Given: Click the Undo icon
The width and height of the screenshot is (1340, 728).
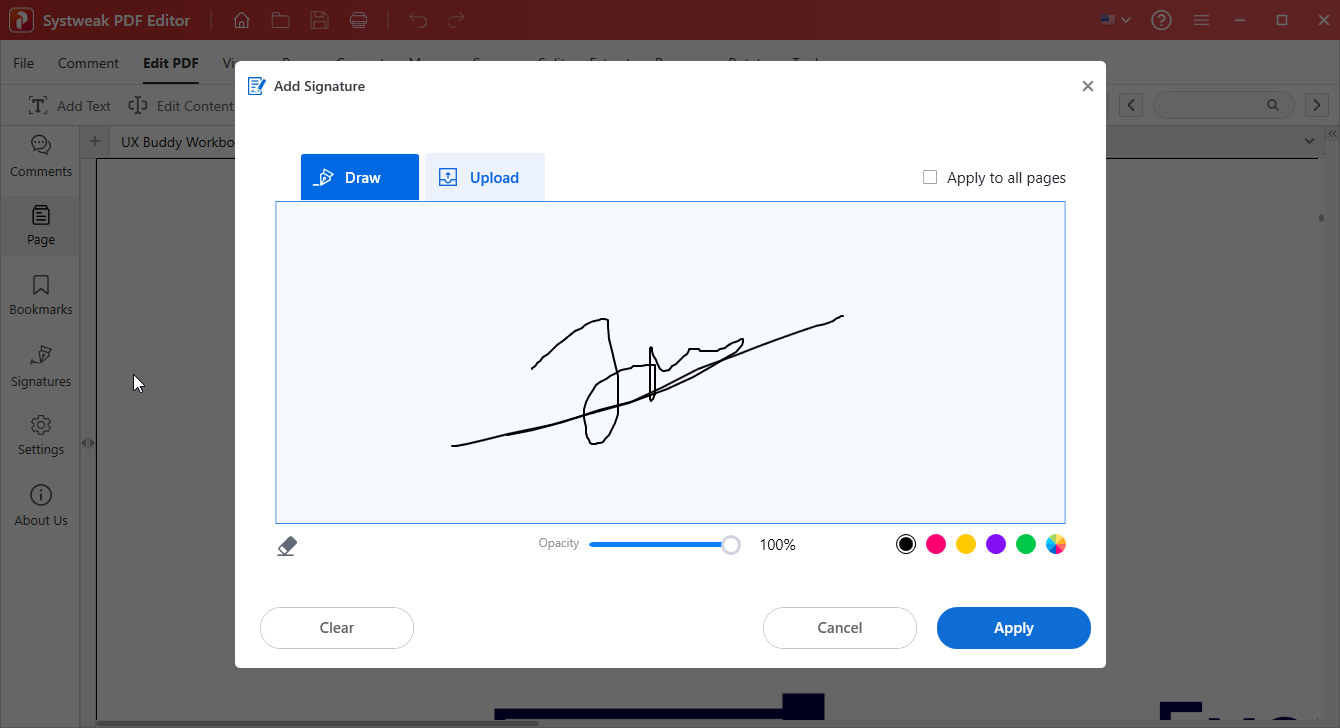Looking at the screenshot, I should coord(417,20).
